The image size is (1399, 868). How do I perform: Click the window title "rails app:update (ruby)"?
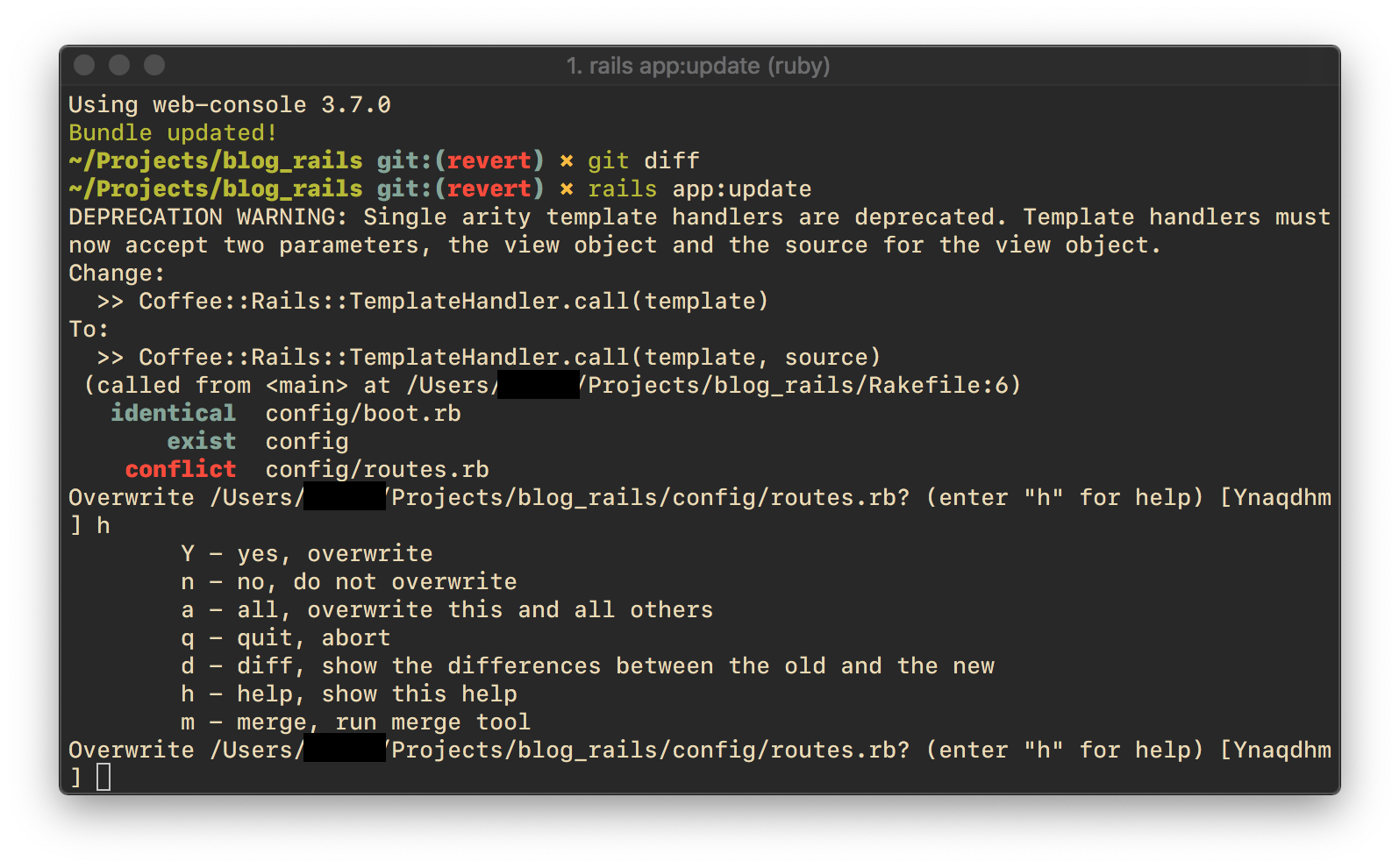point(698,66)
